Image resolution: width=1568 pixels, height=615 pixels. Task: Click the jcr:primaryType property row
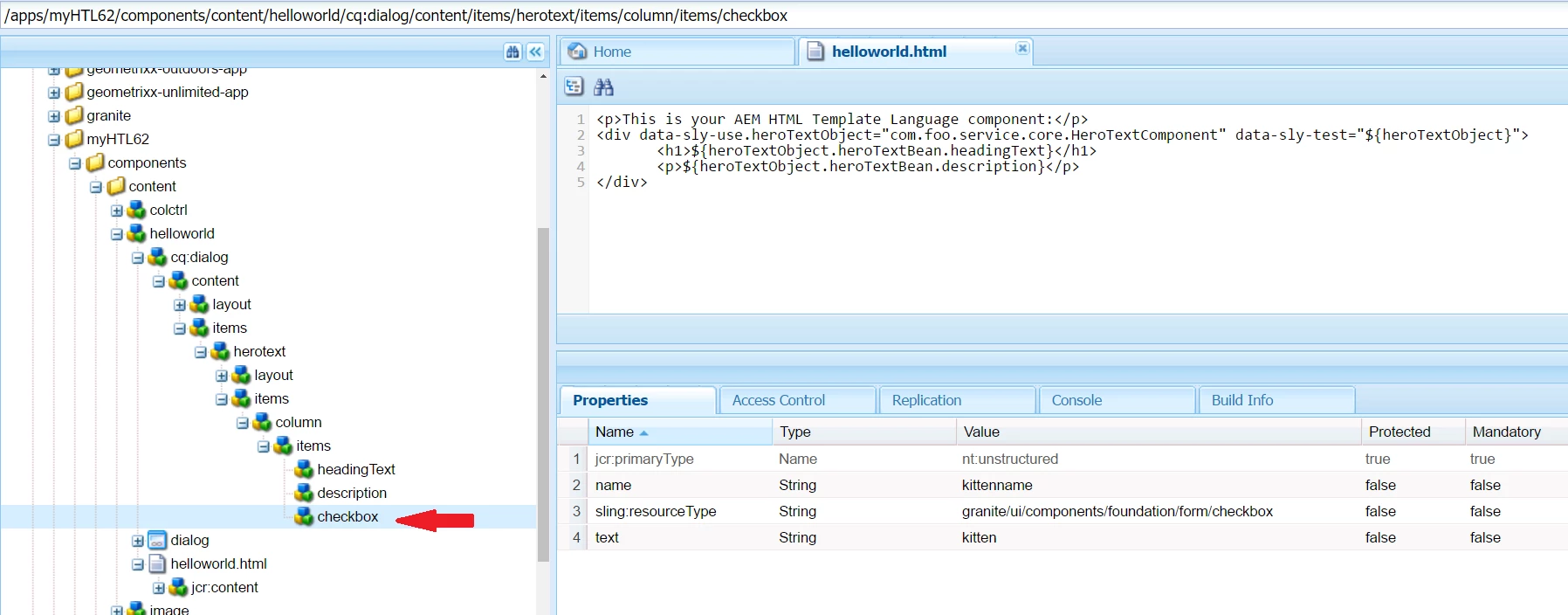1063,459
